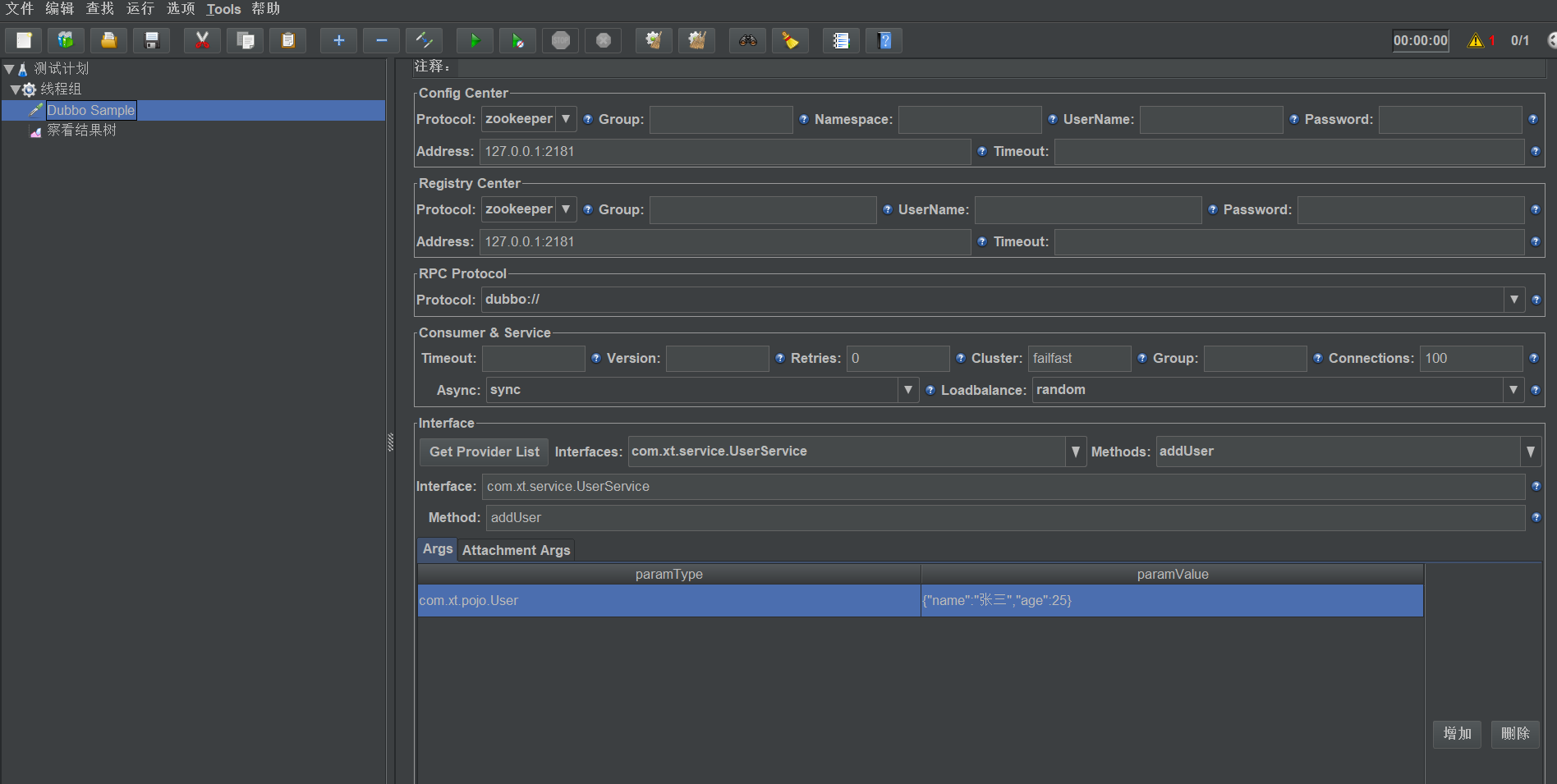
Task: Click the warning triangle log indicator
Action: click(x=1476, y=40)
